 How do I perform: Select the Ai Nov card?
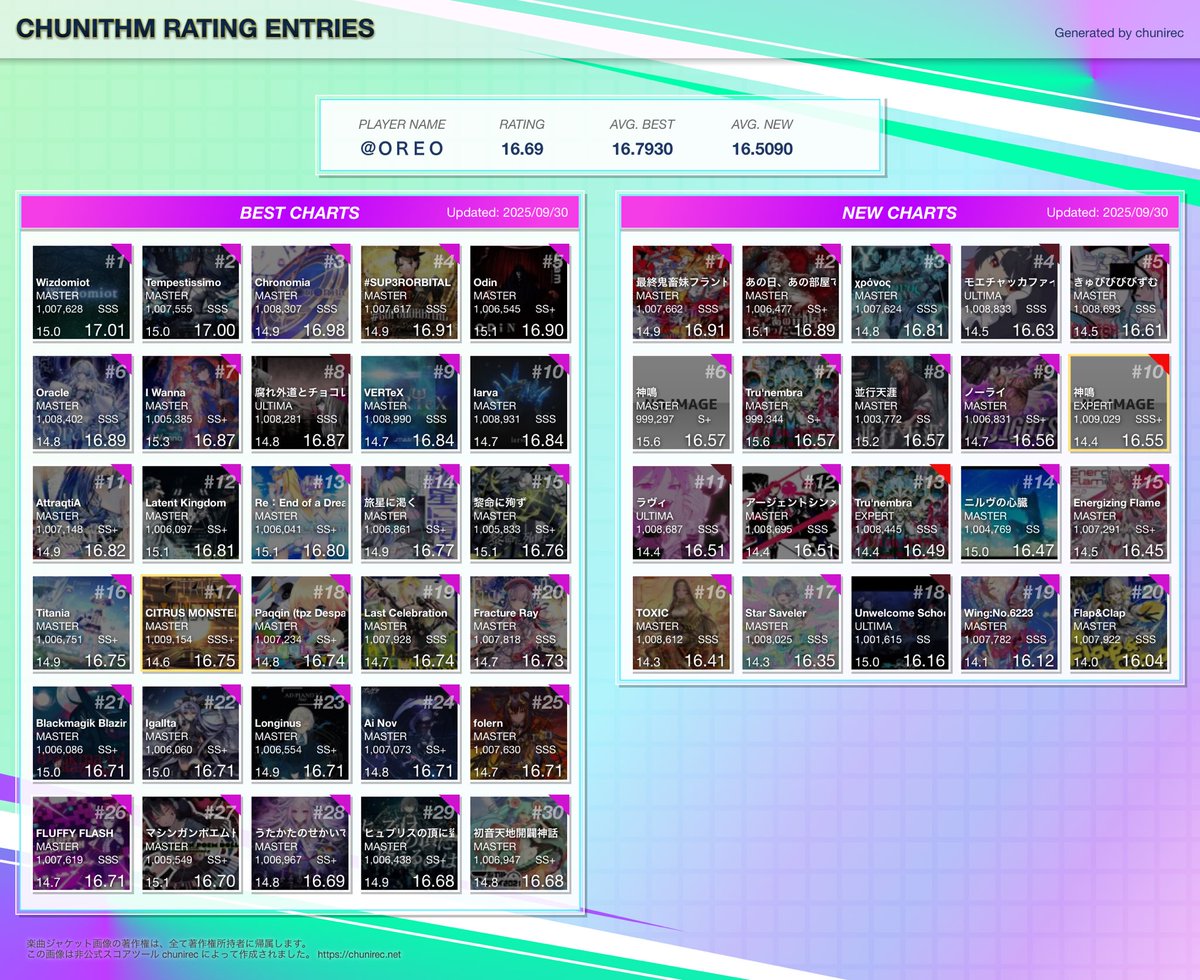(x=410, y=733)
